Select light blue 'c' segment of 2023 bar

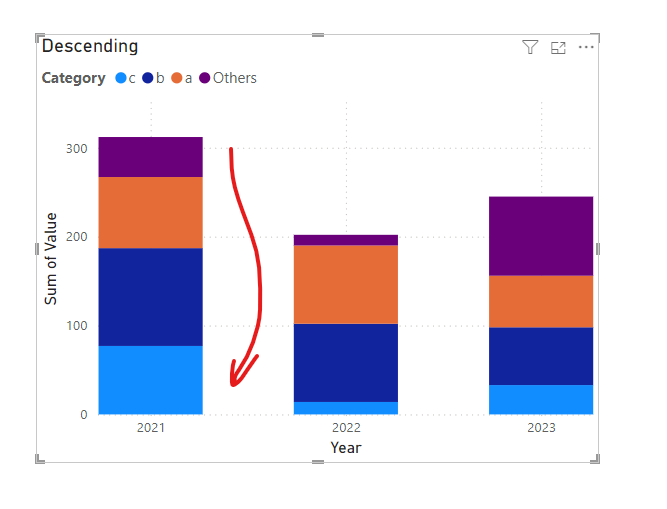coord(541,400)
